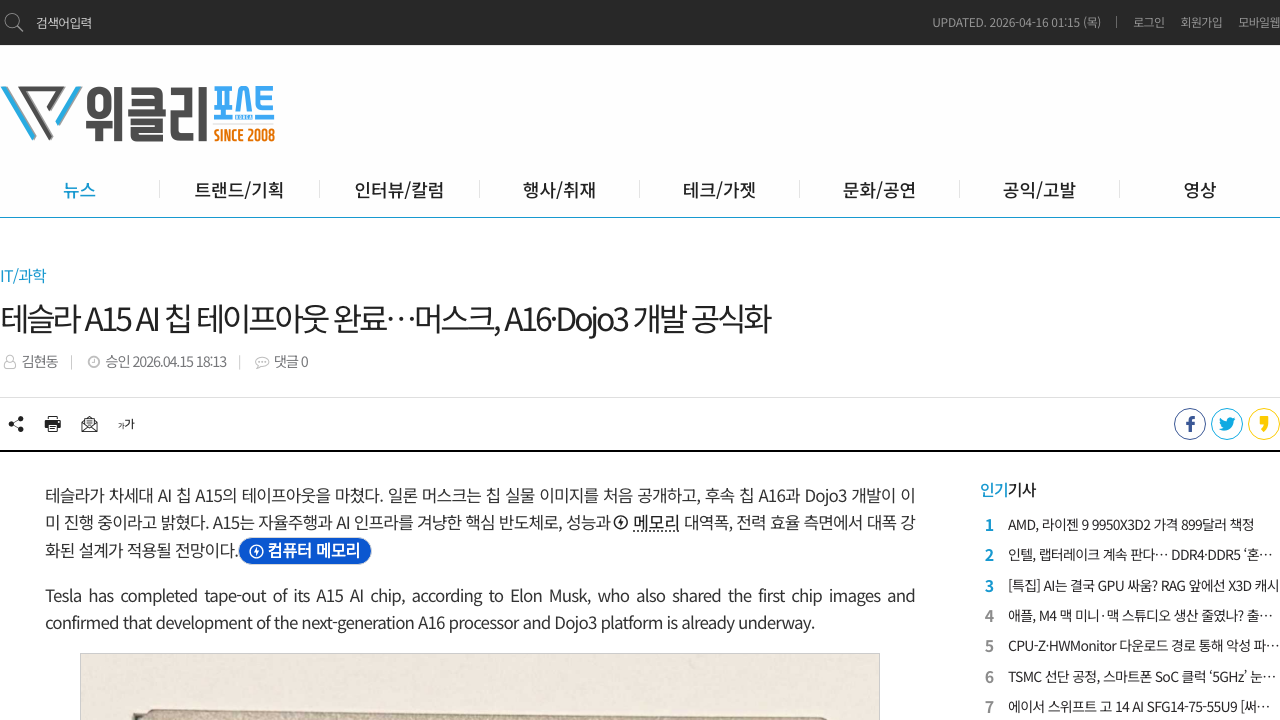Open popular article AMD 라이젠 9 9950X3D2

[1131, 525]
